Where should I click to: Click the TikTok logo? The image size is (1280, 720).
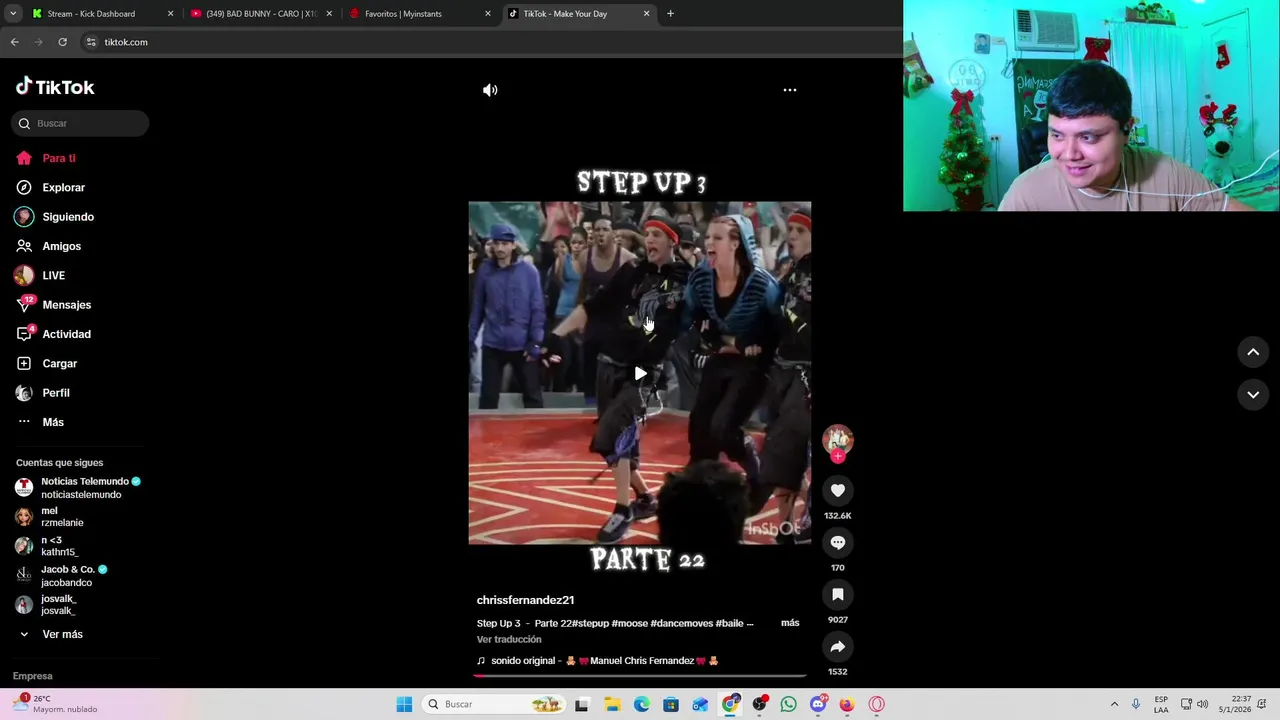pos(55,87)
